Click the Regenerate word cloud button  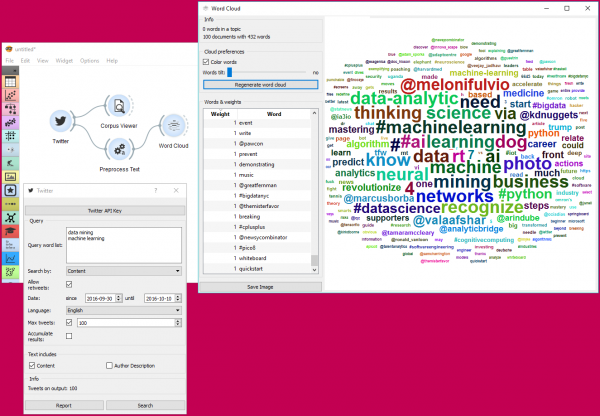260,85
